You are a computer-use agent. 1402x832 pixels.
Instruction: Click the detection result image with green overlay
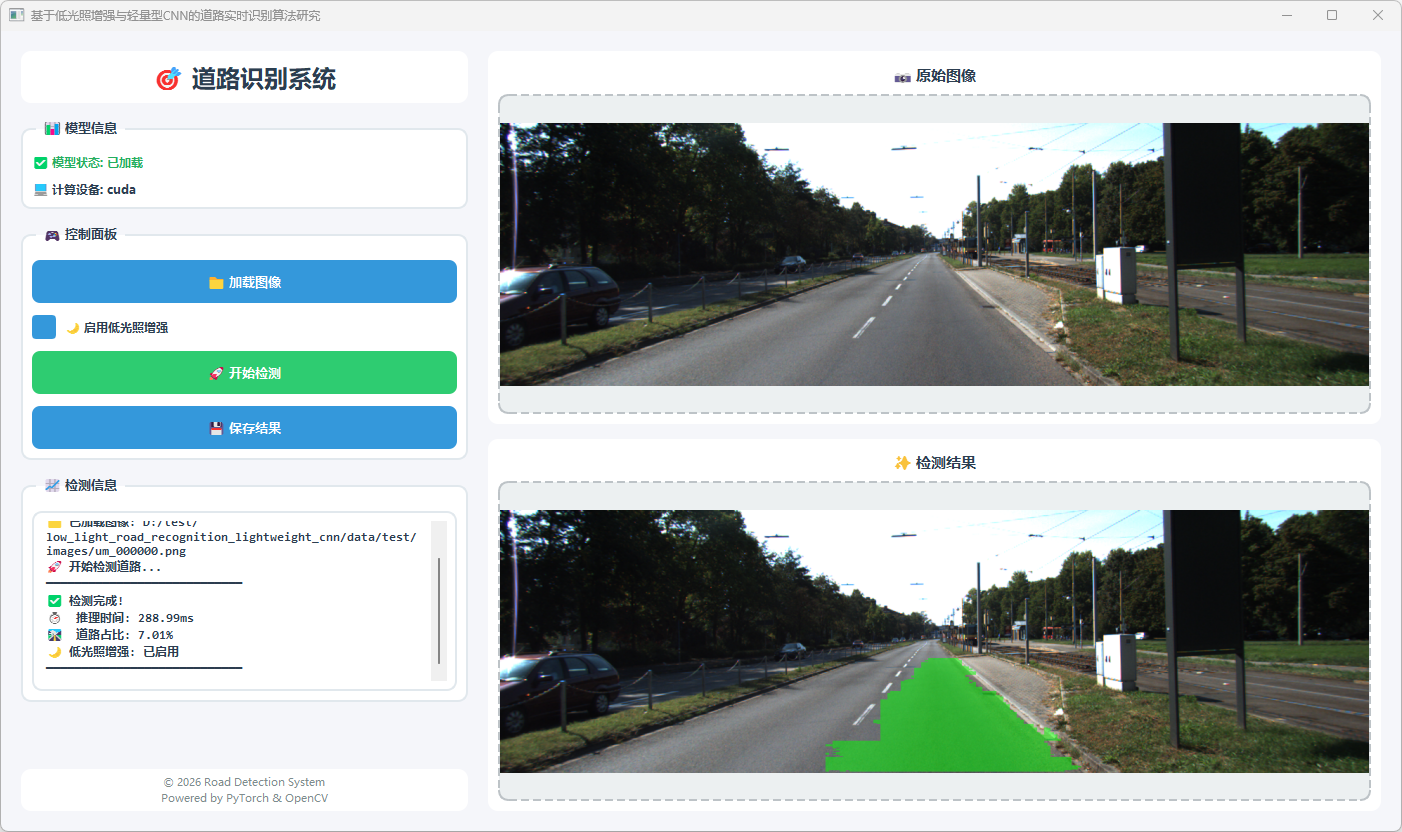coord(933,641)
